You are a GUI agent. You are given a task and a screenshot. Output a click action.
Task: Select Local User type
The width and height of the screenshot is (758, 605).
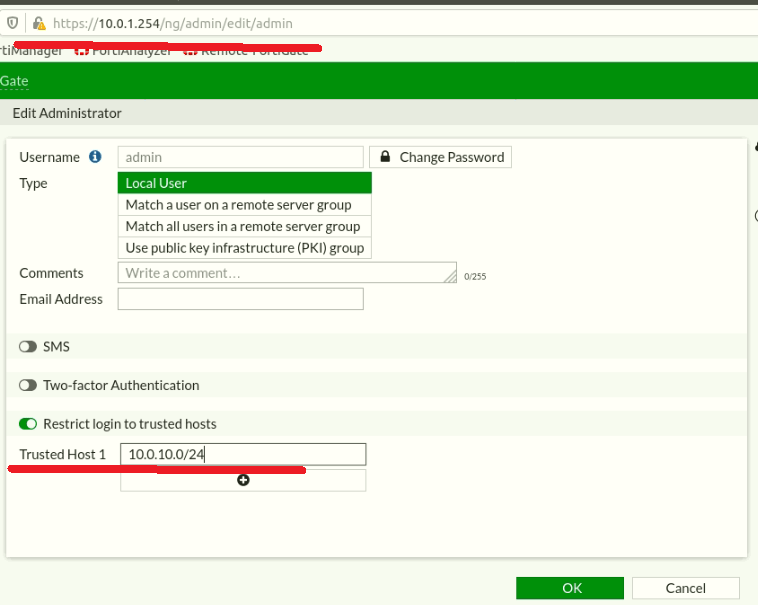click(x=245, y=183)
